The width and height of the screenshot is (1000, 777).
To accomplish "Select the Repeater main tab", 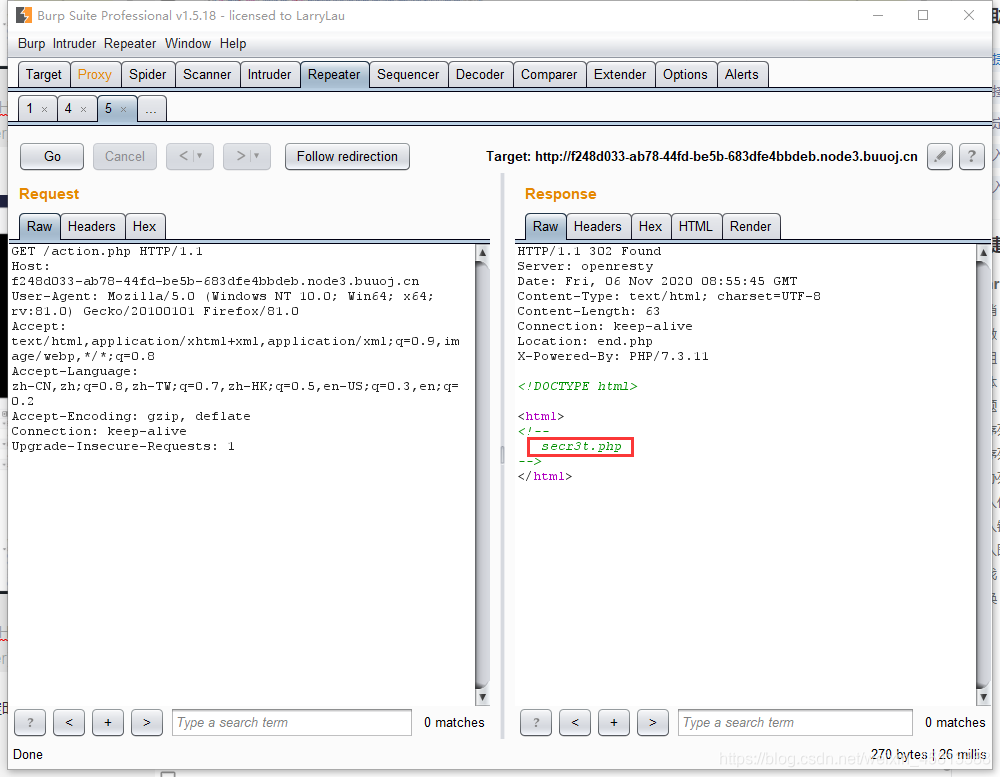I will point(334,75).
